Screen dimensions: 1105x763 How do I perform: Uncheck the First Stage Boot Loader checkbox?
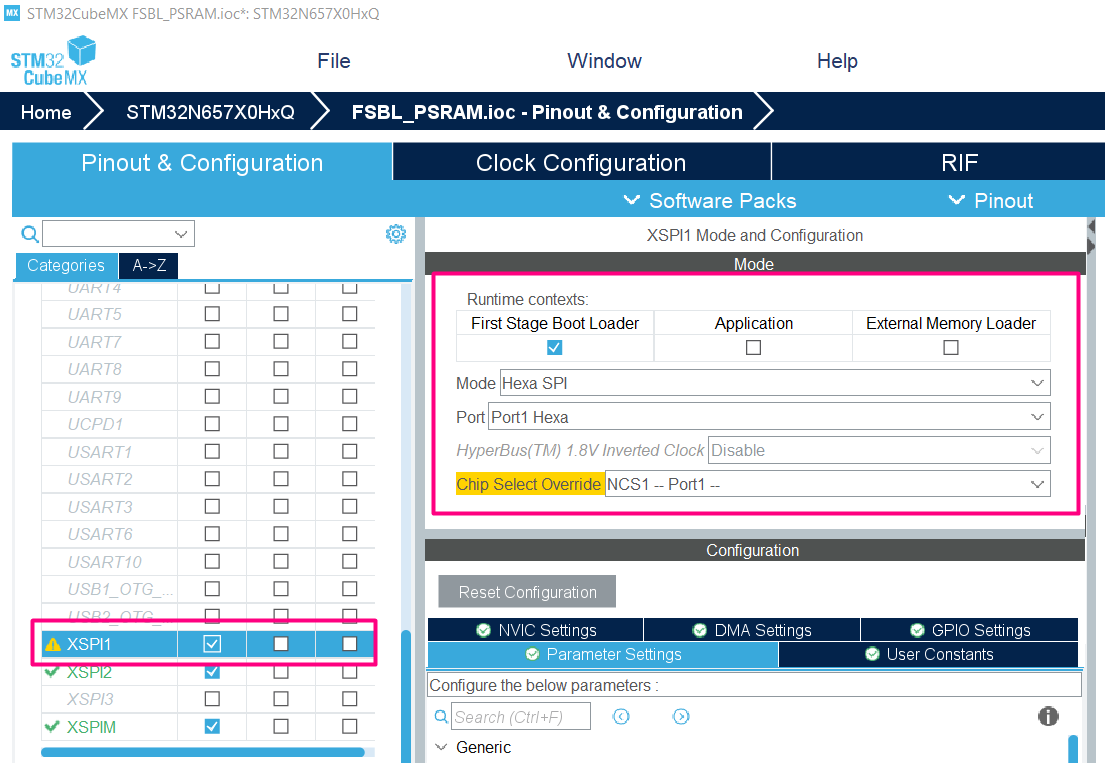554,348
